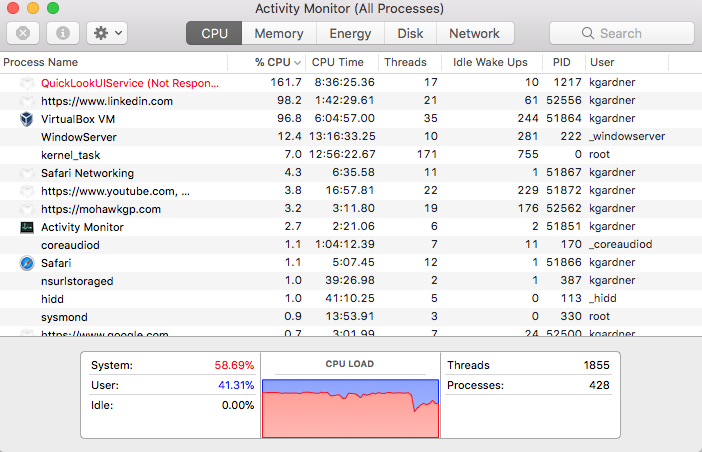
Task: Click the 755 idle wake ups value
Action: pos(528,154)
